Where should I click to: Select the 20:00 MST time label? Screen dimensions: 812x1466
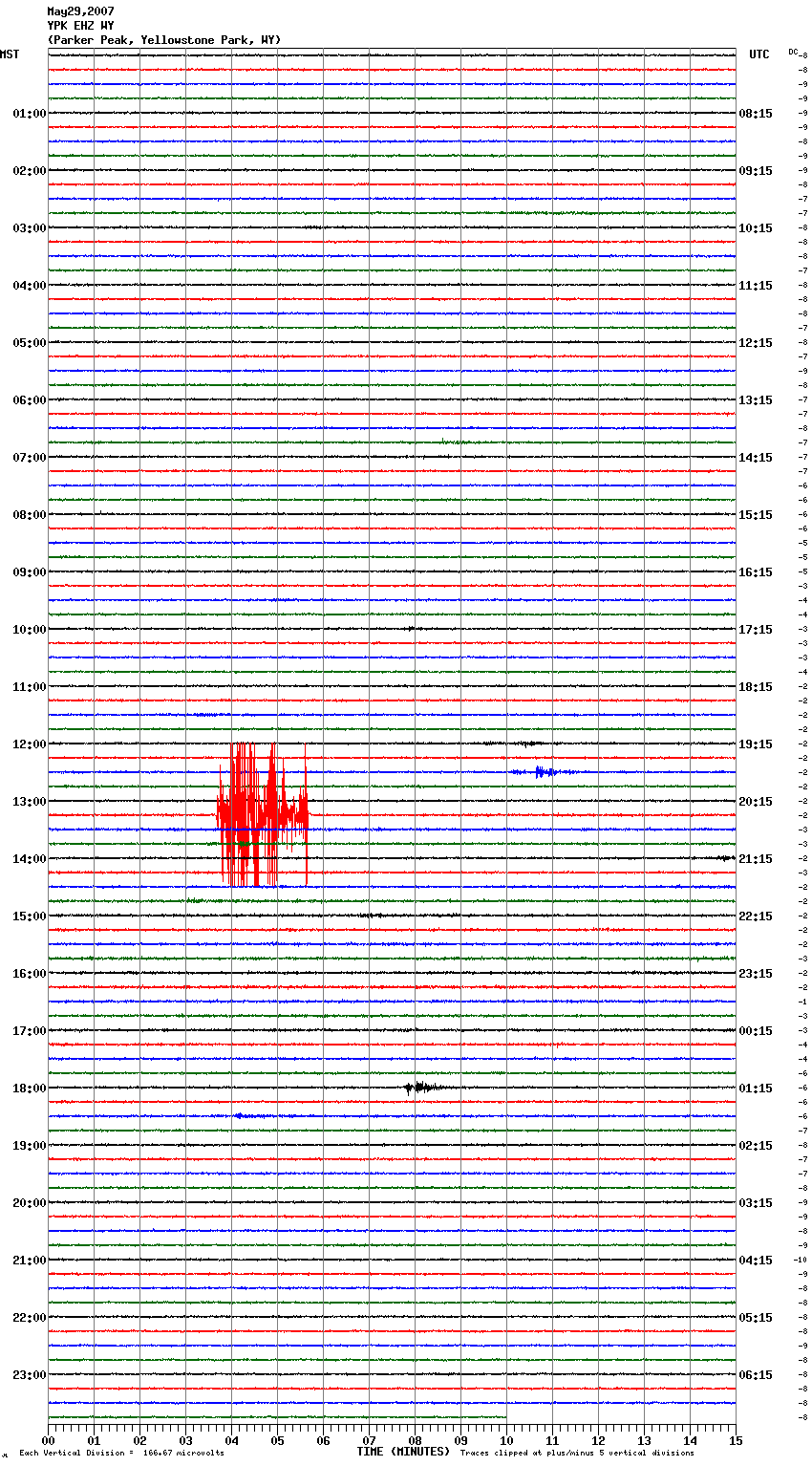click(x=30, y=1203)
